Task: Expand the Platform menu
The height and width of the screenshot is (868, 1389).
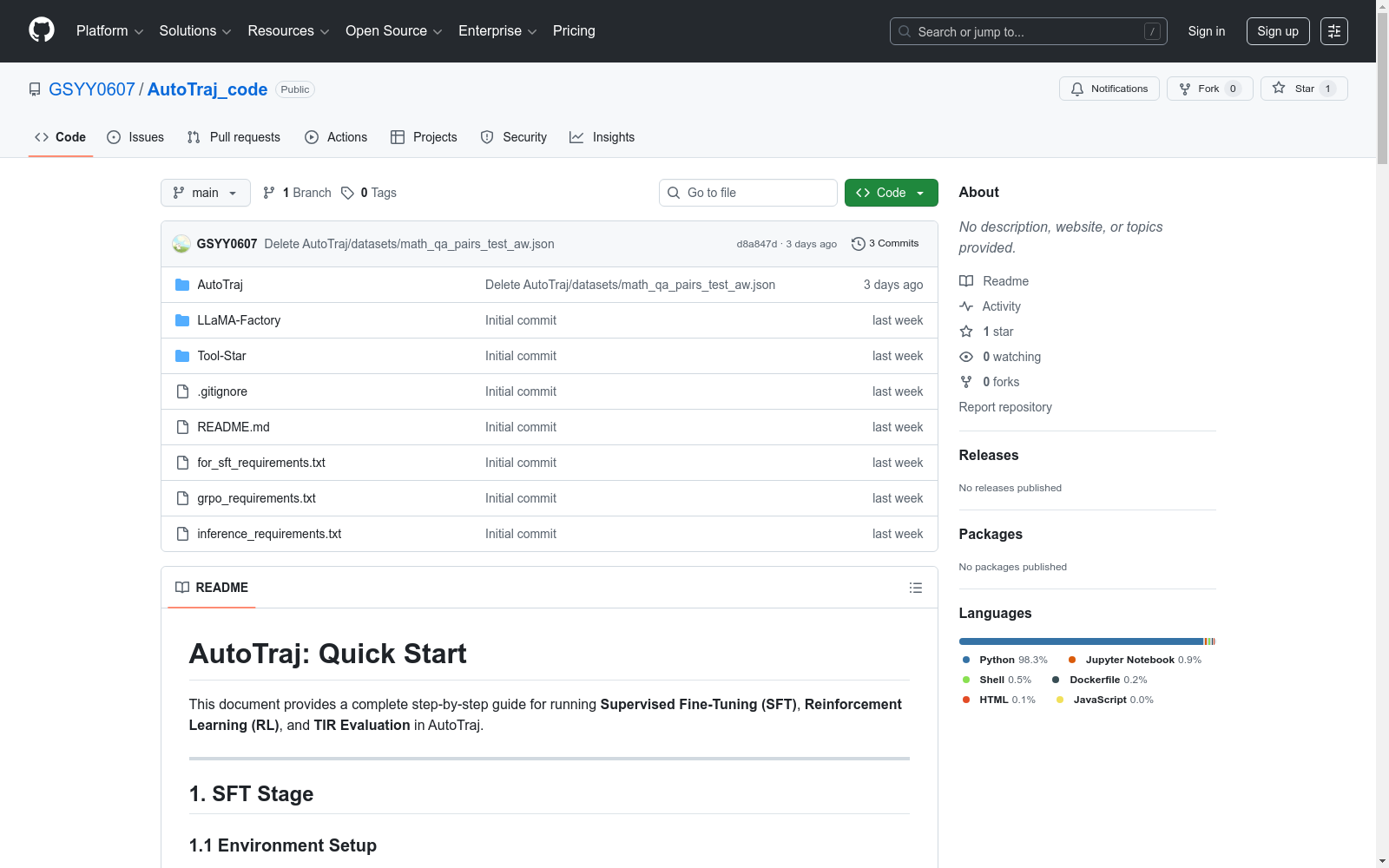Action: 109,31
